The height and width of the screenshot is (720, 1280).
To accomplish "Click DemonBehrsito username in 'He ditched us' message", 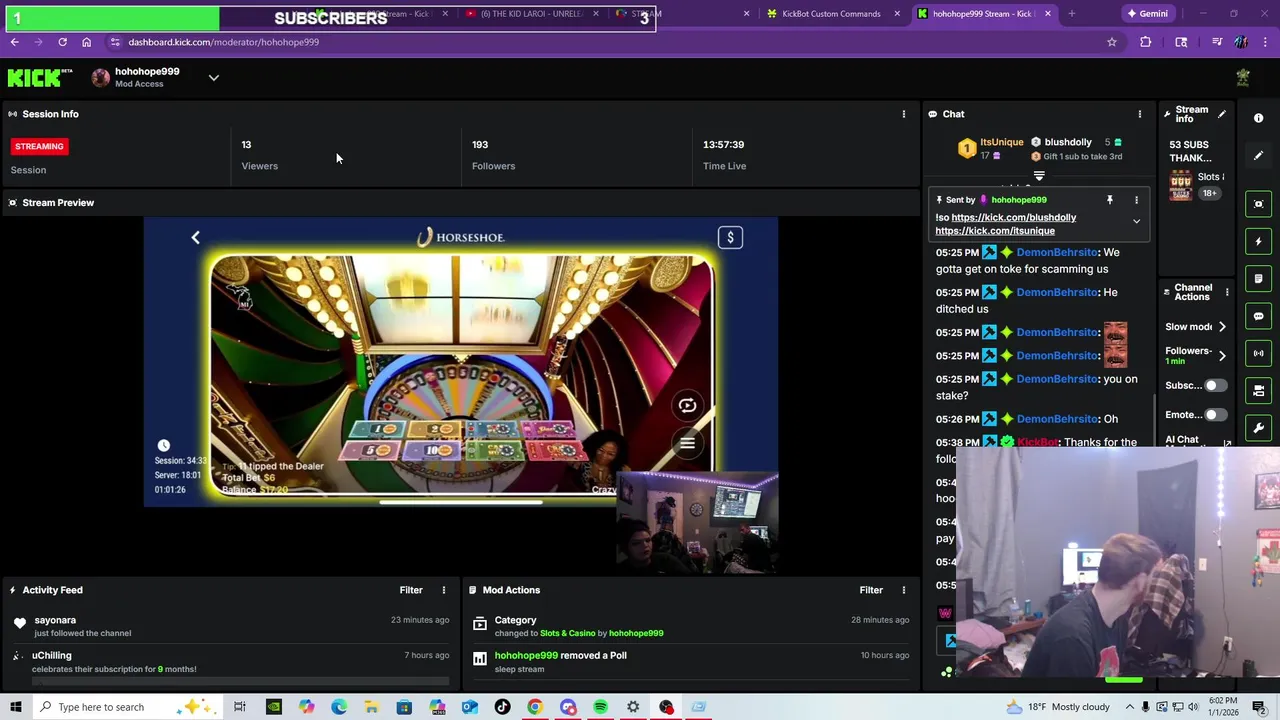I will coord(1057,292).
